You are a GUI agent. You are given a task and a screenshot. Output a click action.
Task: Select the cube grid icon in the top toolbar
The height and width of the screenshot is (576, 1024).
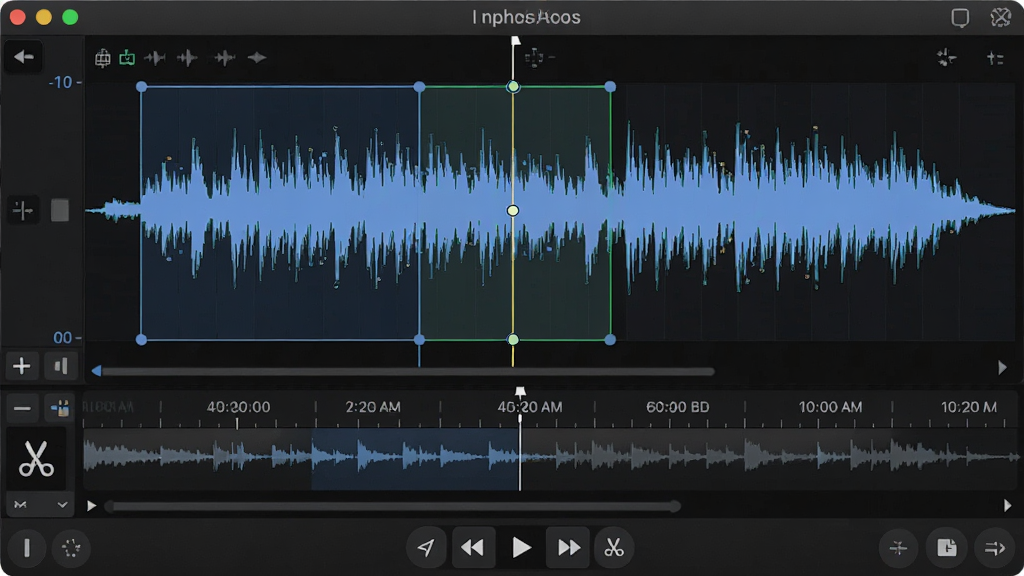tap(103, 58)
